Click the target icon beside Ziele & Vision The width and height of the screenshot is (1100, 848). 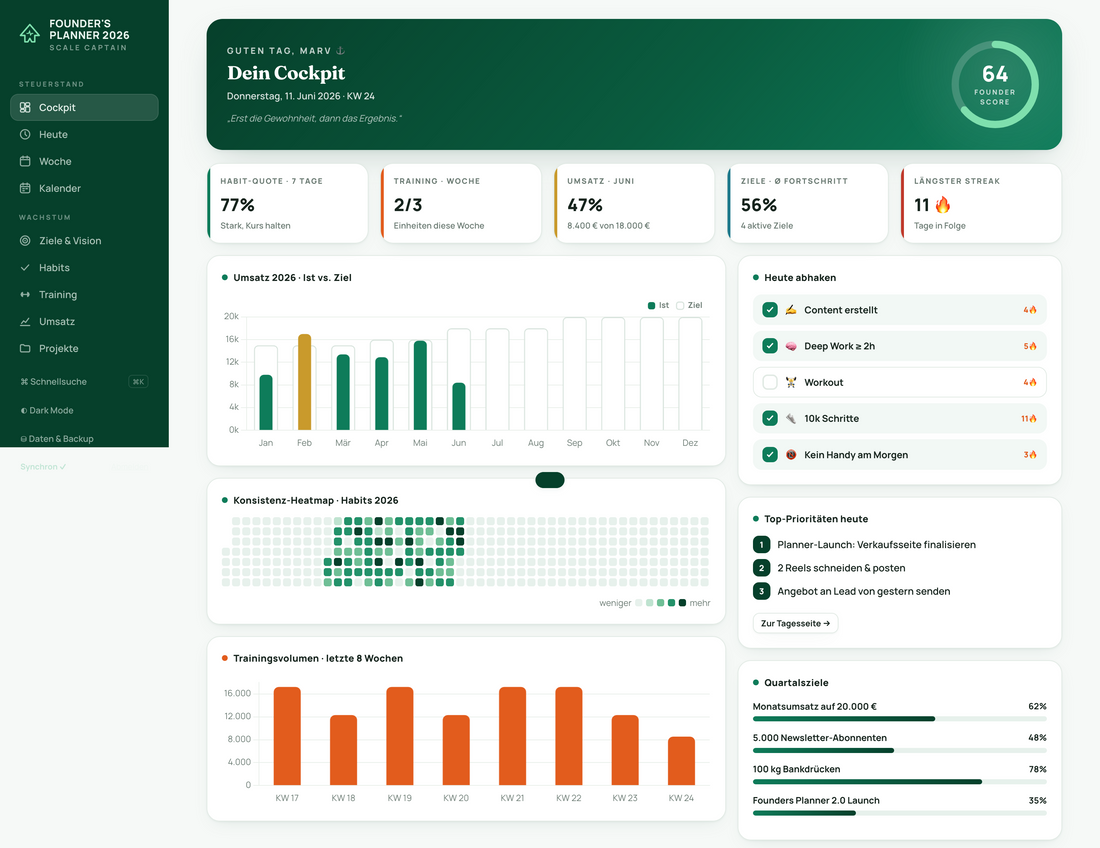pos(25,241)
